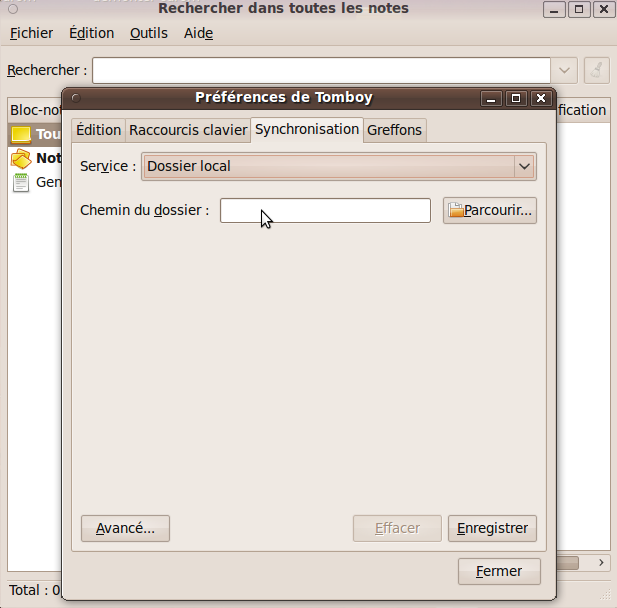Open the Service dropdown showing Dossier local
The width and height of the screenshot is (617, 608).
339,167
